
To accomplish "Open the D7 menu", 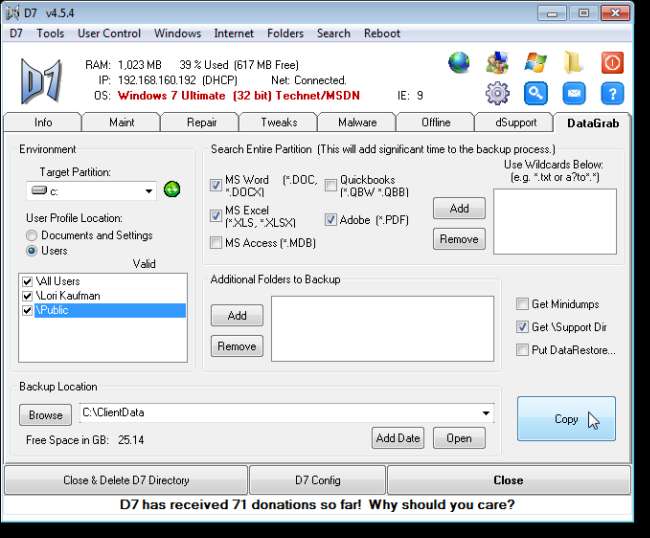I will [16, 33].
